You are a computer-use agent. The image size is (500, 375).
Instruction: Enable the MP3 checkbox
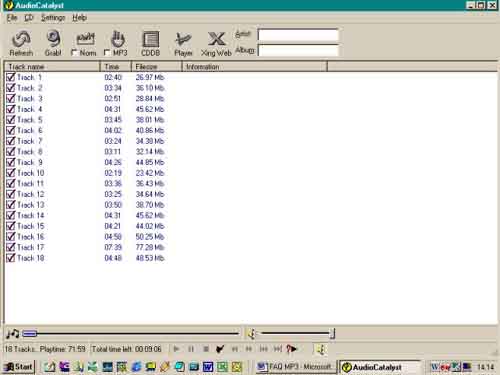pyautogui.click(x=107, y=53)
